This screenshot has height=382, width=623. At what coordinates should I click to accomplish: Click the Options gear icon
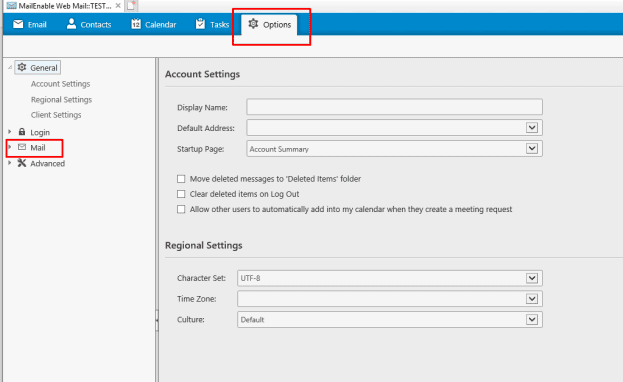click(253, 24)
